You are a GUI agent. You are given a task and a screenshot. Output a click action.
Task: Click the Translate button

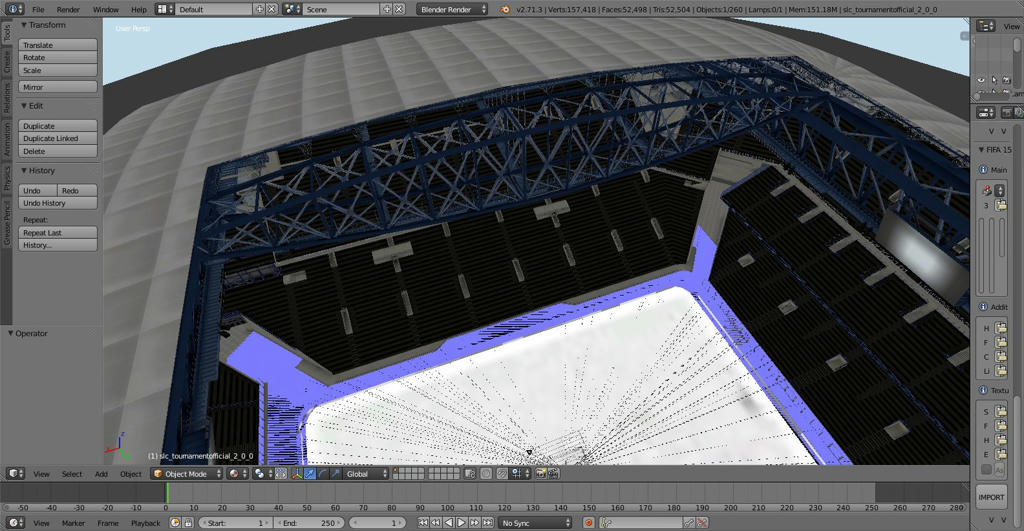(x=58, y=45)
